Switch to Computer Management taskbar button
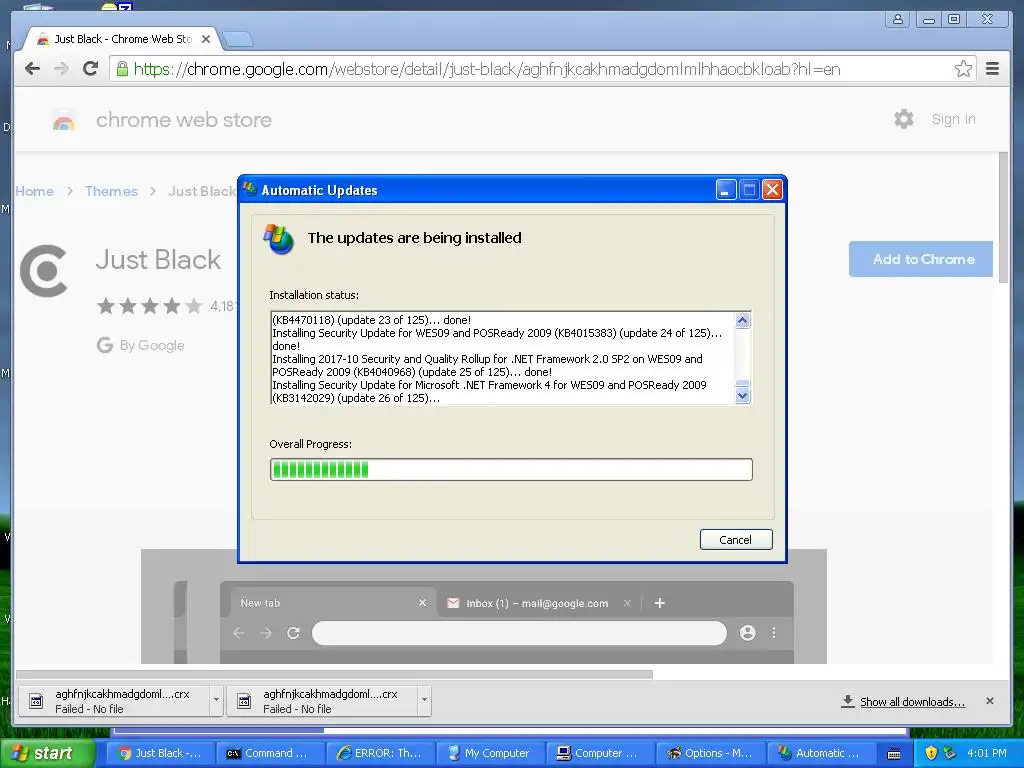The width and height of the screenshot is (1024, 768). tap(600, 753)
